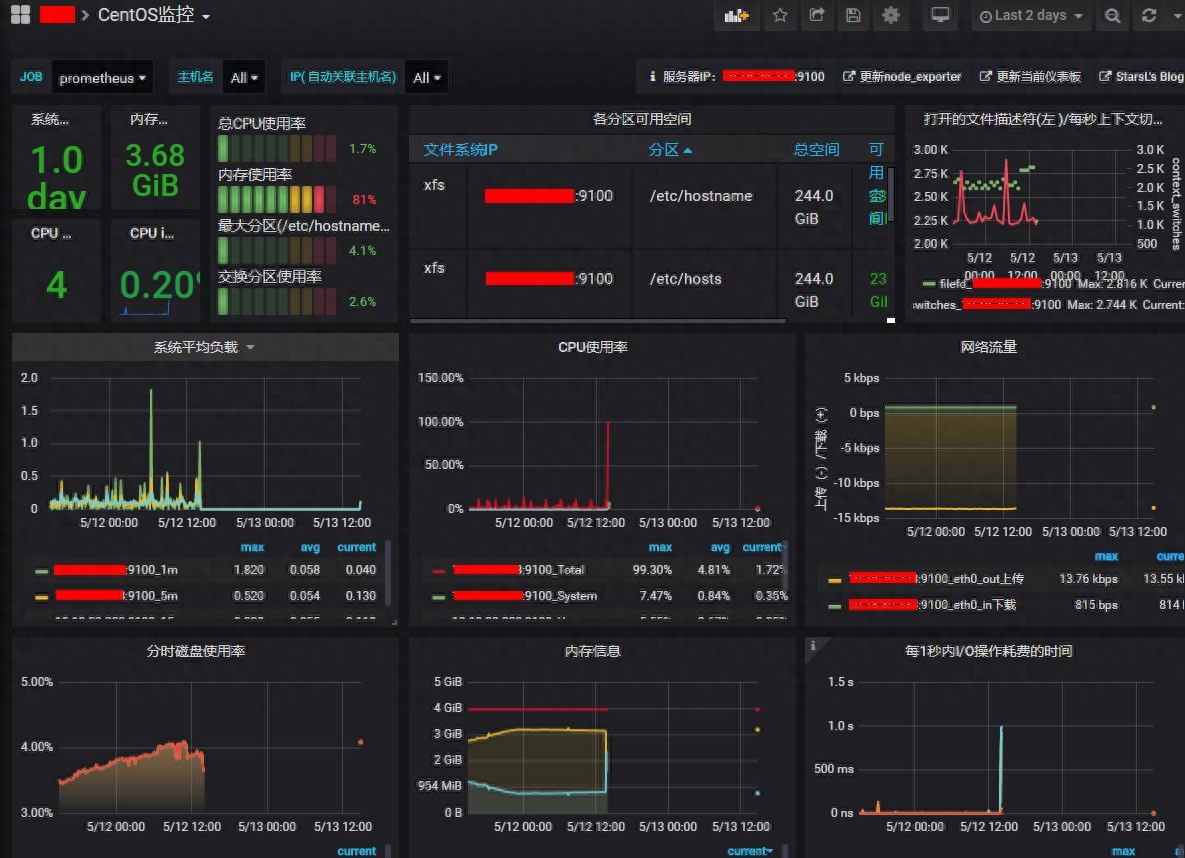The width and height of the screenshot is (1185, 858).
Task: Open the CPU使用率 panel title menu
Action: (x=592, y=347)
